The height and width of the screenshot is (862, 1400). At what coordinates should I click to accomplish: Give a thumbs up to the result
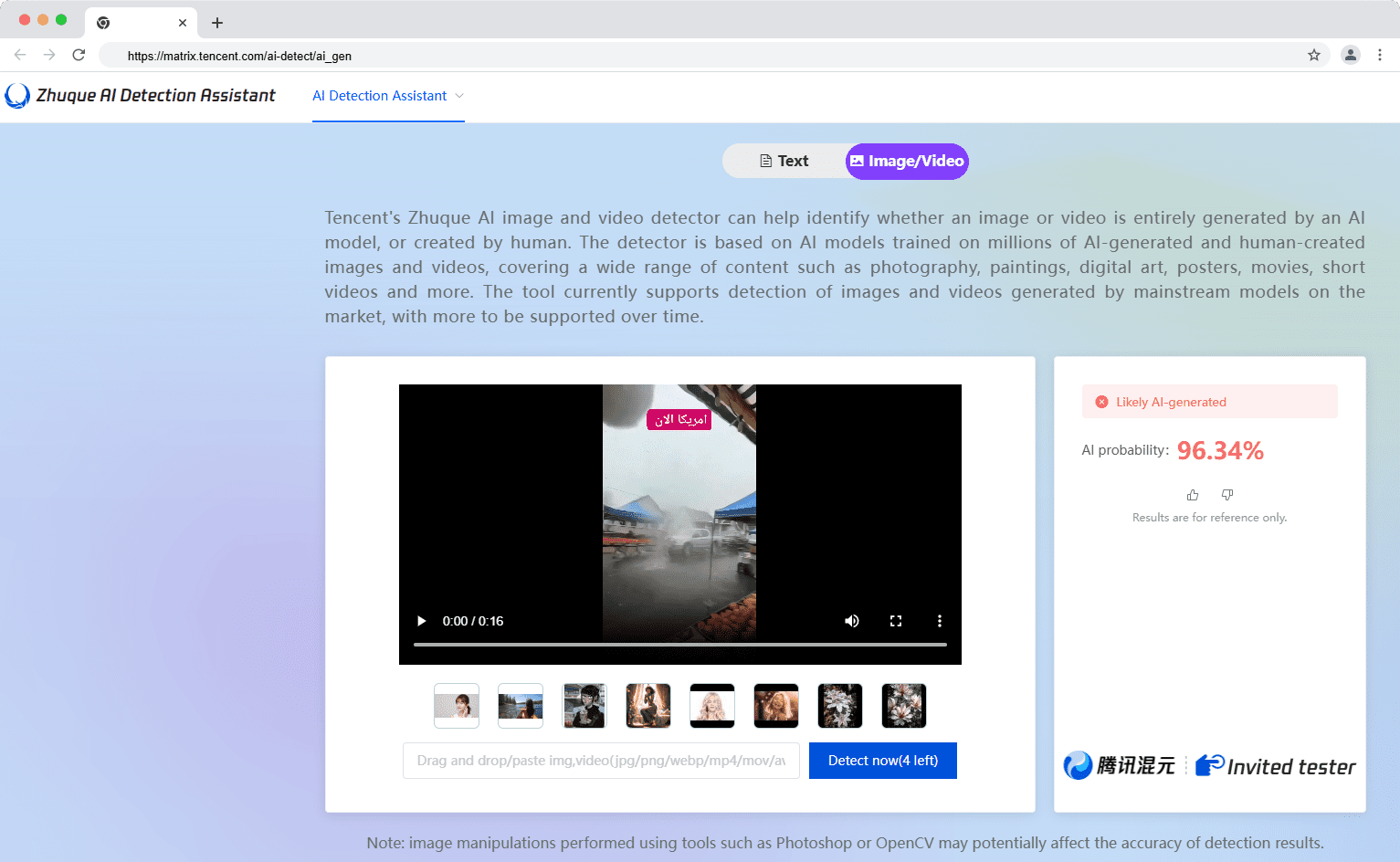[x=1192, y=495]
